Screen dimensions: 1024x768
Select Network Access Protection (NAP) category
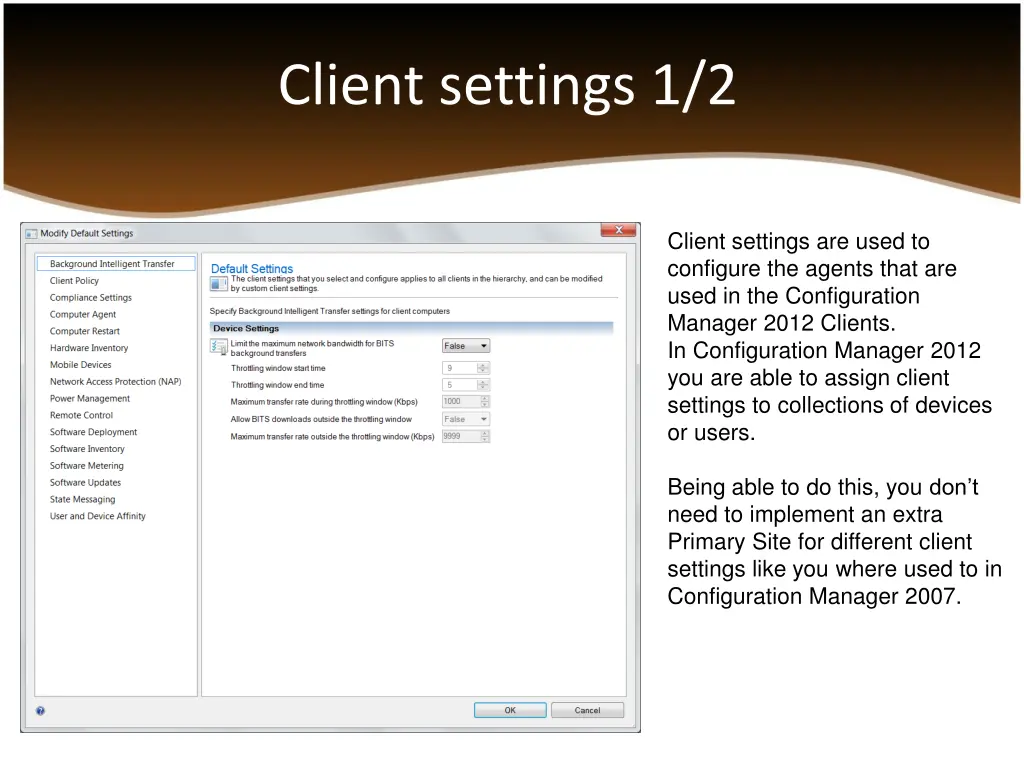click(x=116, y=382)
